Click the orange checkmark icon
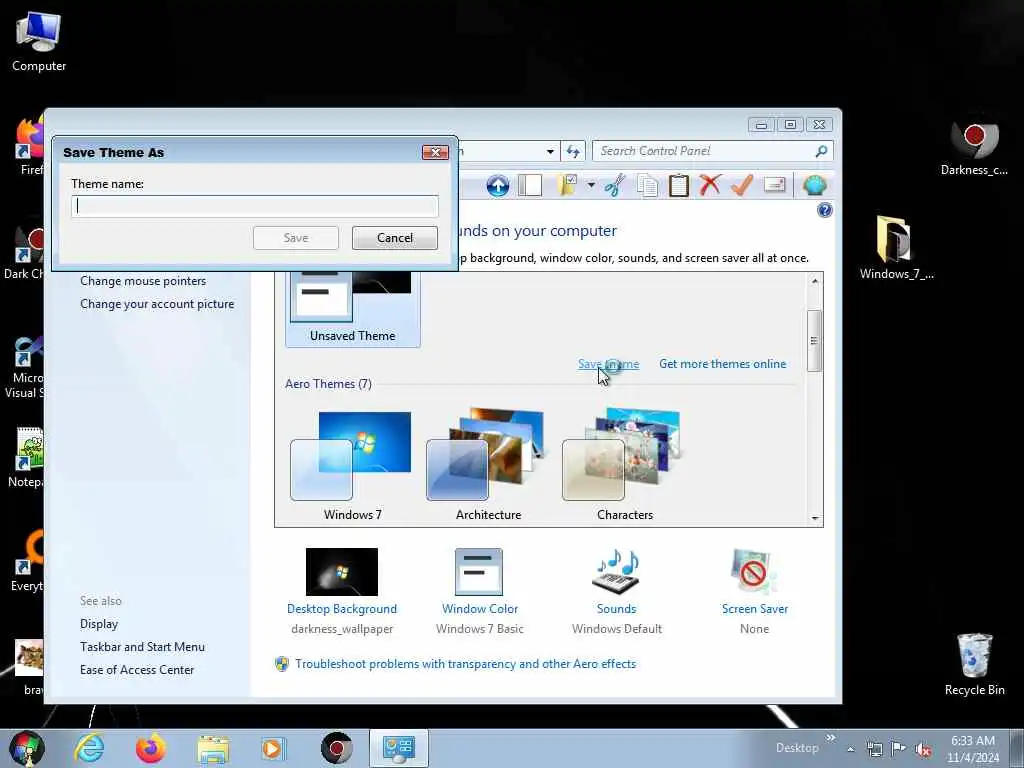 [x=742, y=185]
